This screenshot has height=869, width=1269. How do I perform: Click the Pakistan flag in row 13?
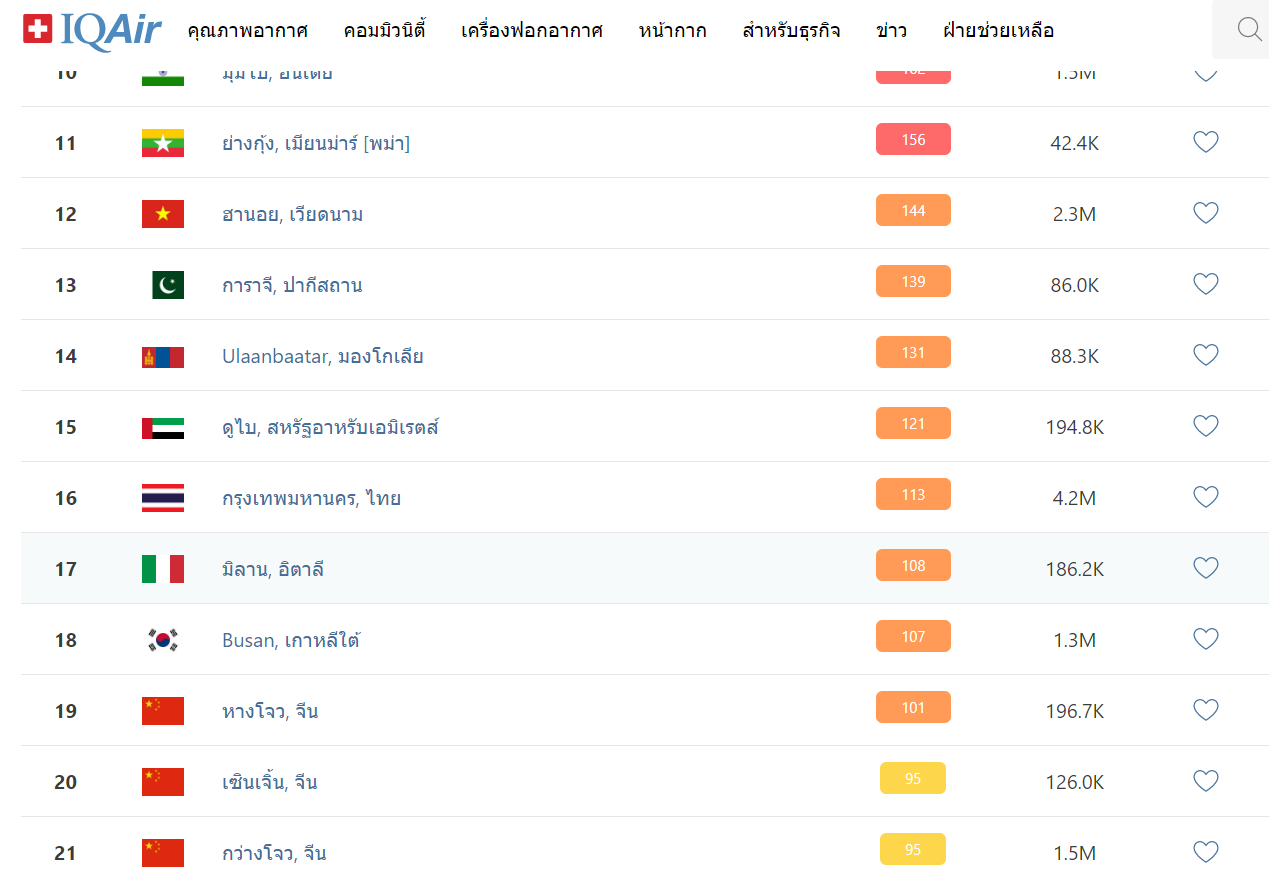pyautogui.click(x=167, y=285)
